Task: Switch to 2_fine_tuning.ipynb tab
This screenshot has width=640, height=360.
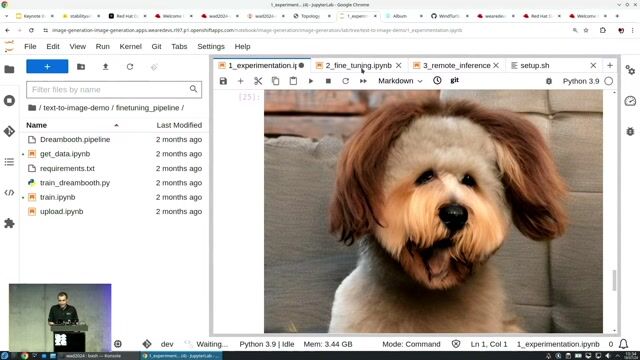Action: pyautogui.click(x=358, y=65)
